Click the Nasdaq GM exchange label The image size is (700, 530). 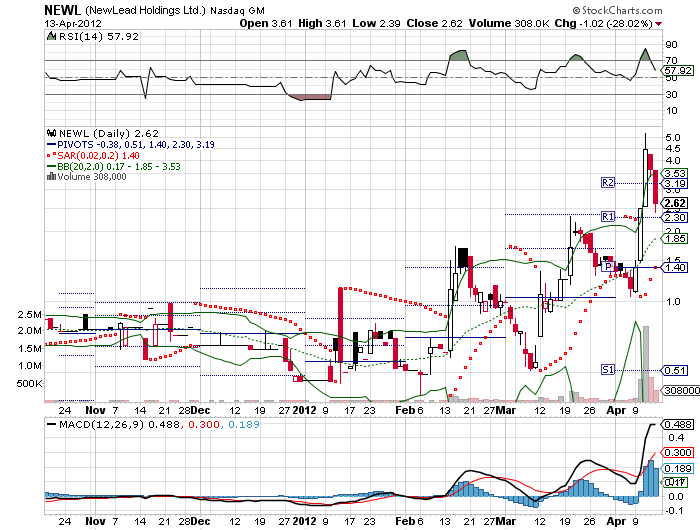[x=237, y=11]
